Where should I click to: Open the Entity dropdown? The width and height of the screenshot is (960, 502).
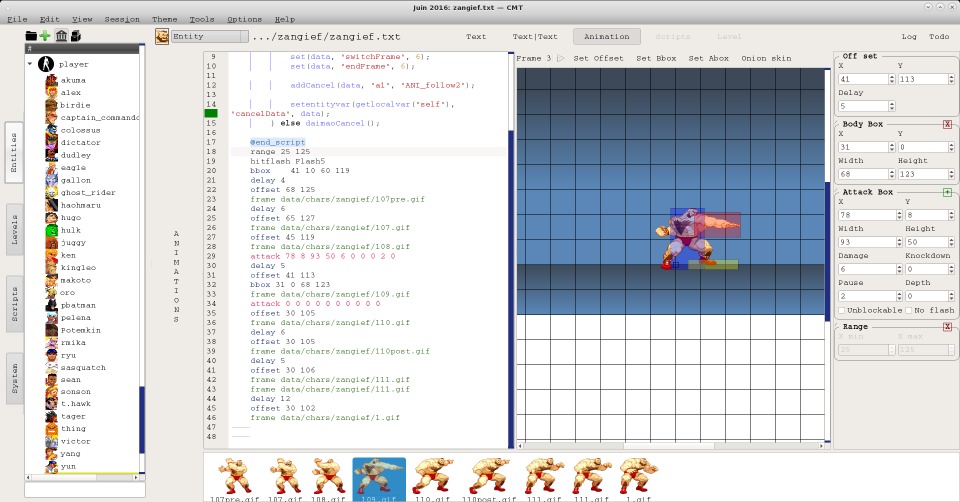tap(209, 37)
